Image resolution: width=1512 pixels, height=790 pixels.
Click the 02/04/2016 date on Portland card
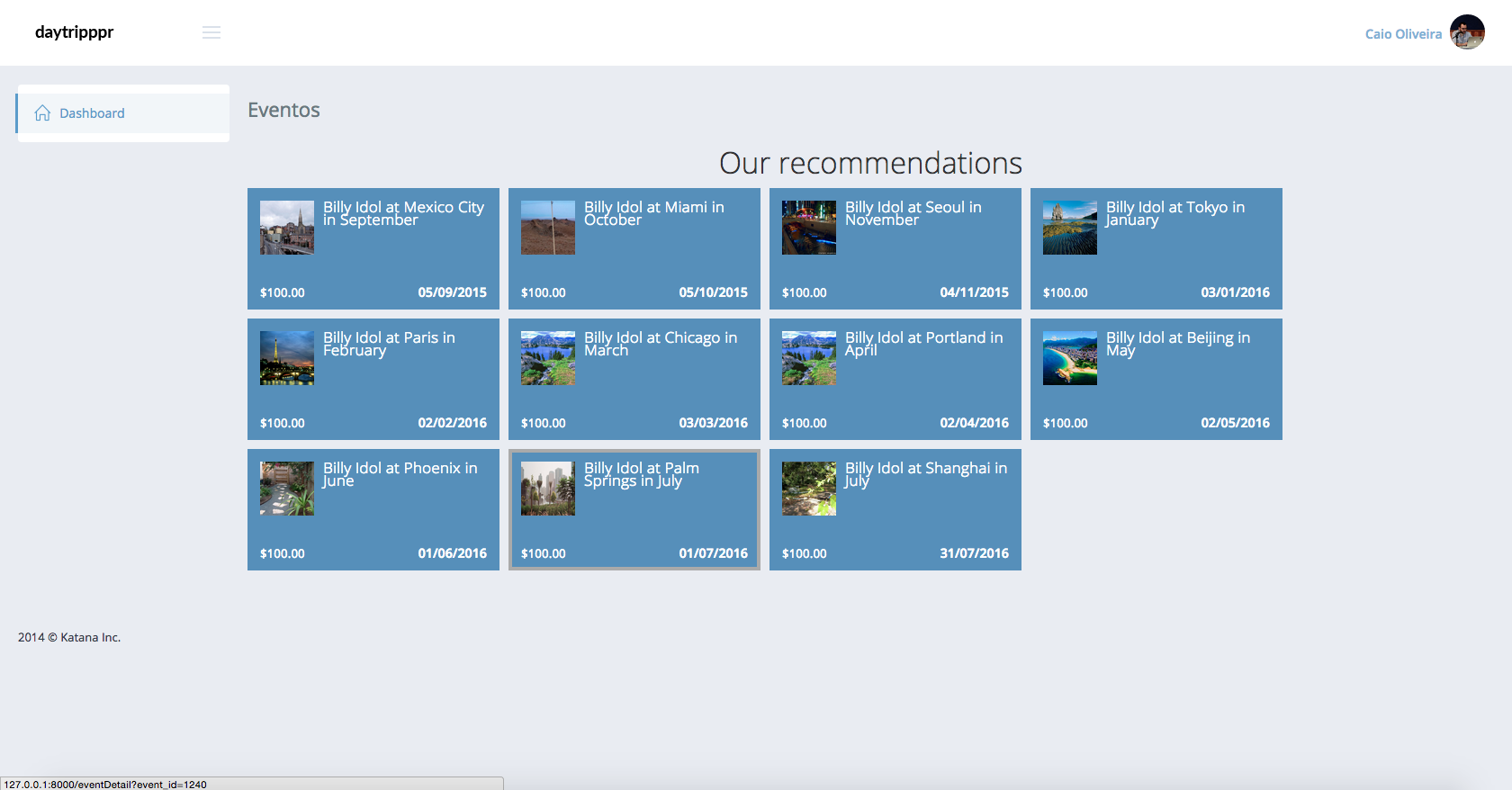pos(974,423)
